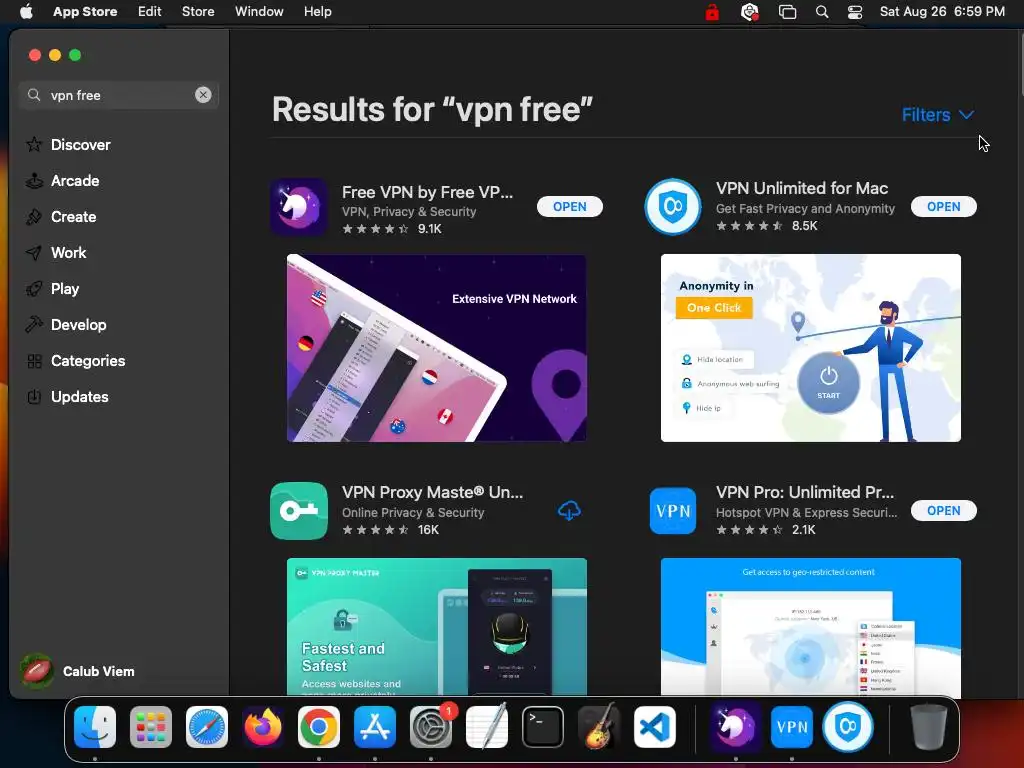Download VPN Proxy Master via cloud icon

[x=569, y=511]
